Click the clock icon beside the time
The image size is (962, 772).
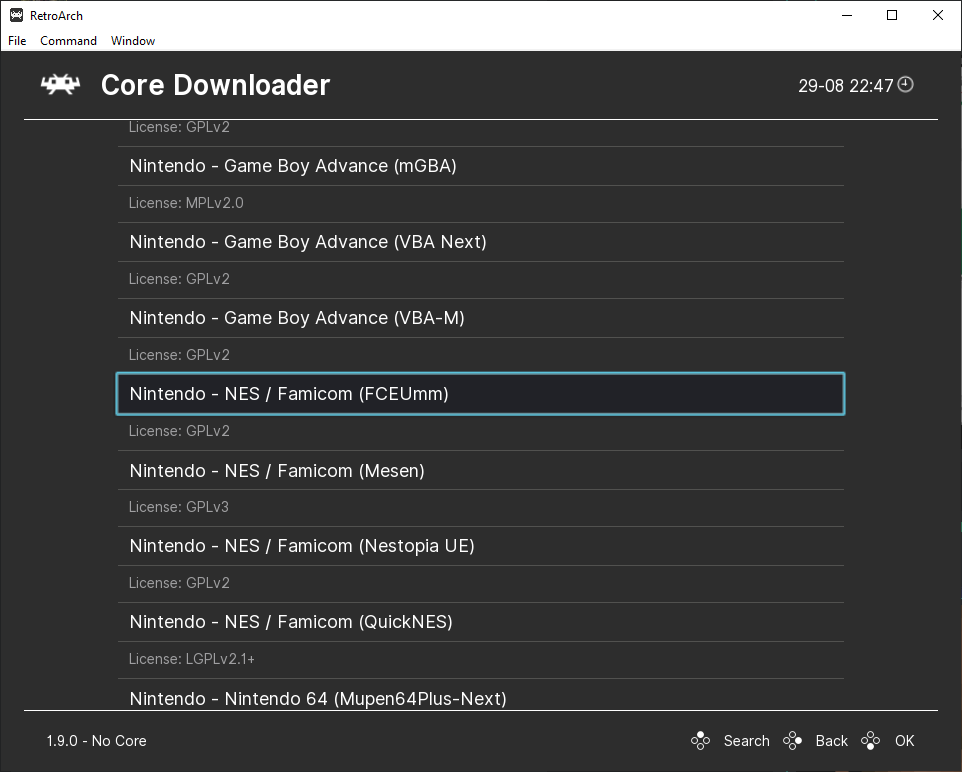906,85
